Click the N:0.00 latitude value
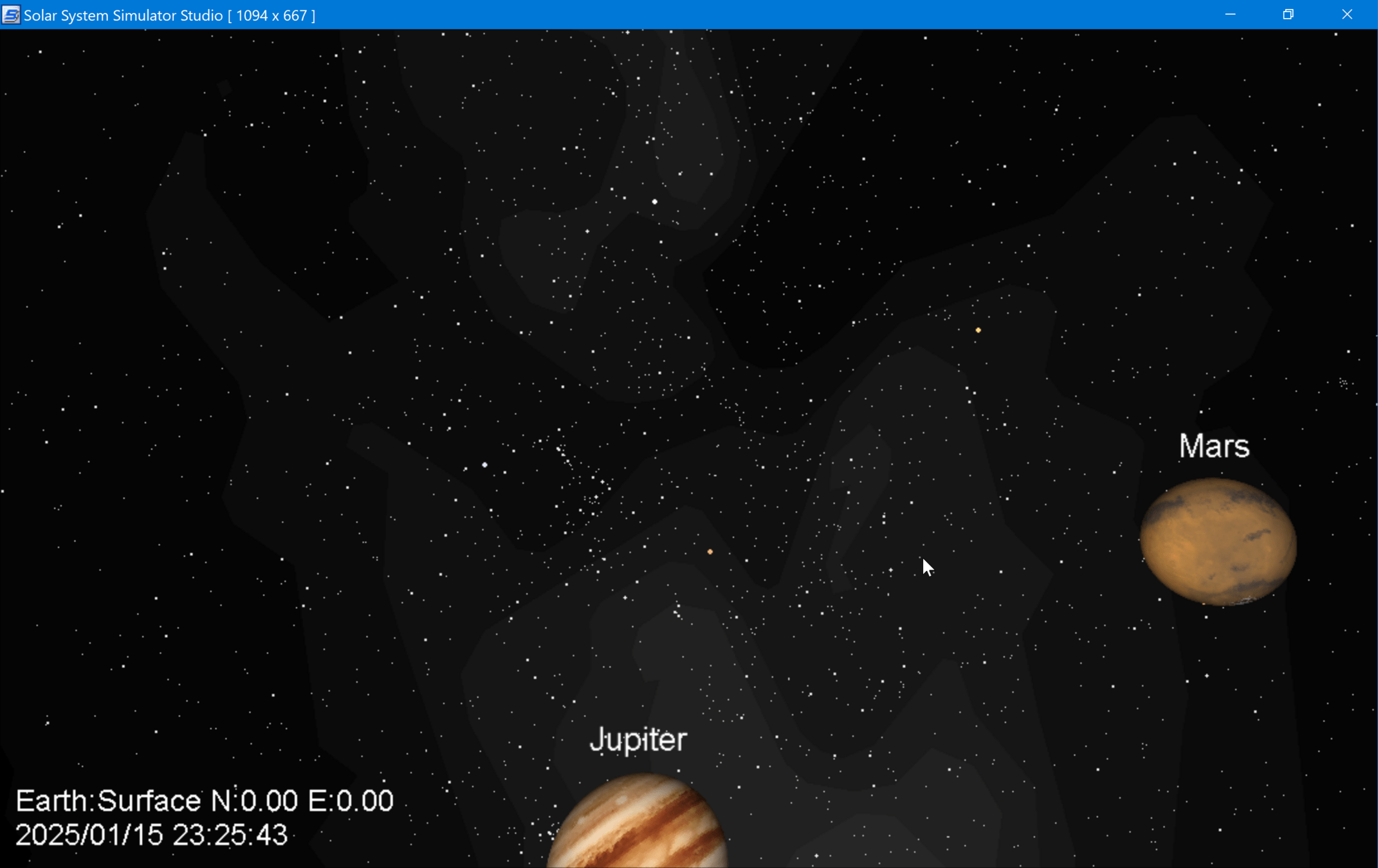 255,801
